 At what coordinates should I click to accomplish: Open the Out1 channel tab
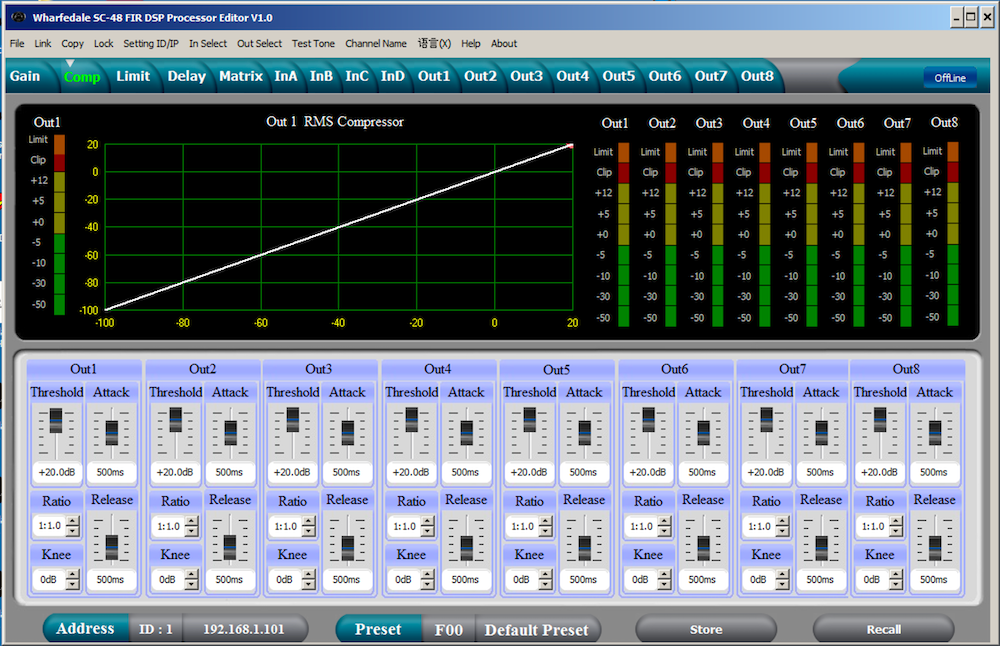pyautogui.click(x=433, y=75)
